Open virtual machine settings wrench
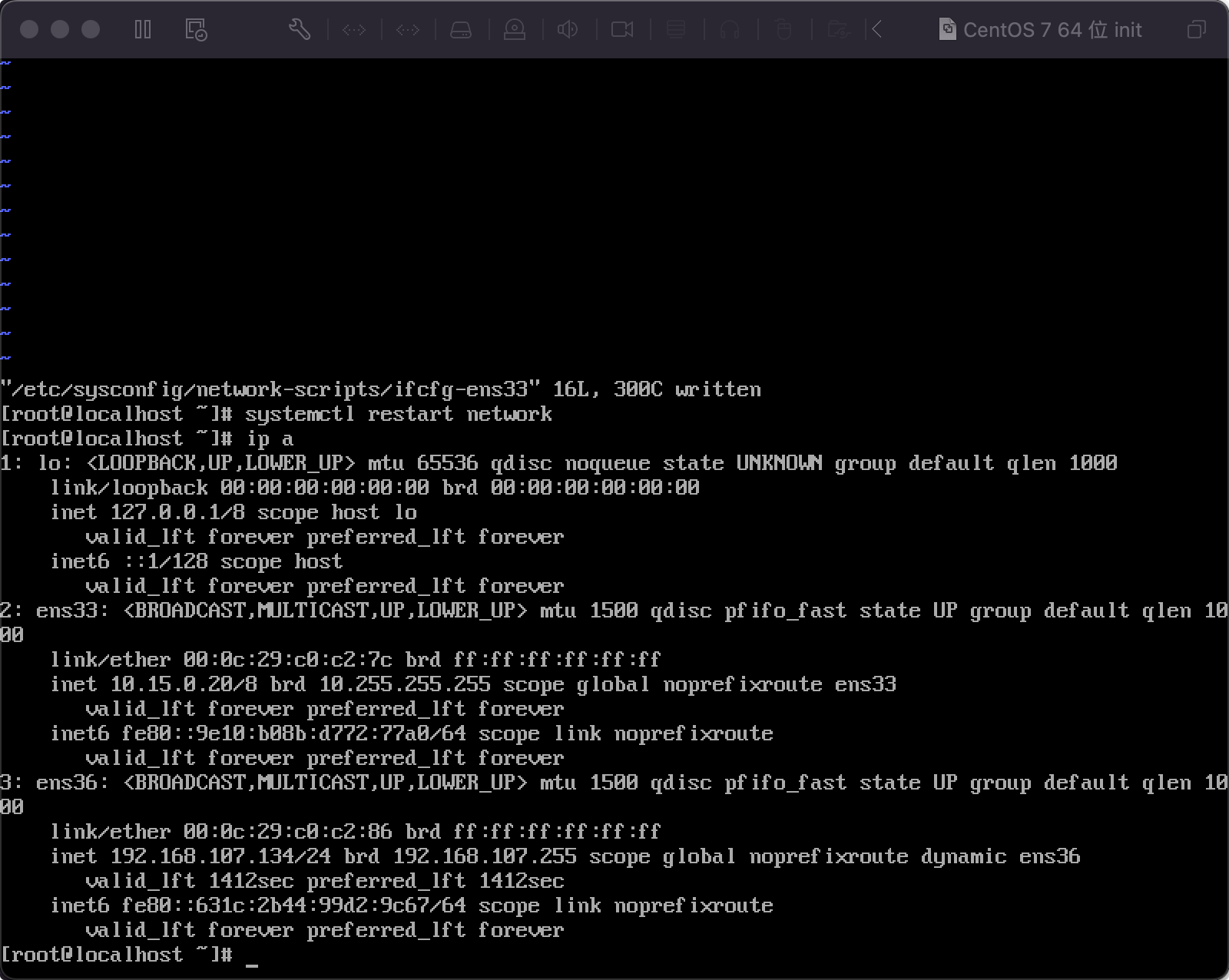The width and height of the screenshot is (1229, 980). [300, 30]
